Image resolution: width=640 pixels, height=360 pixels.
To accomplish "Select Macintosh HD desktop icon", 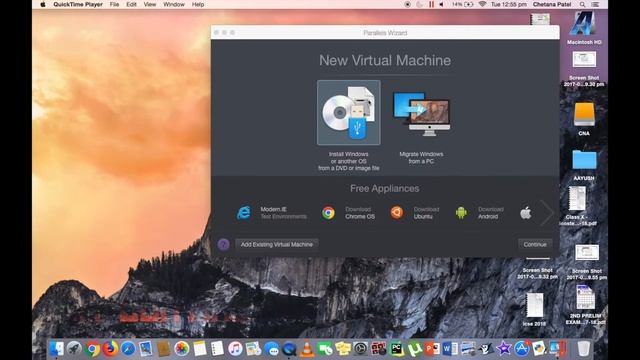I will pyautogui.click(x=584, y=28).
